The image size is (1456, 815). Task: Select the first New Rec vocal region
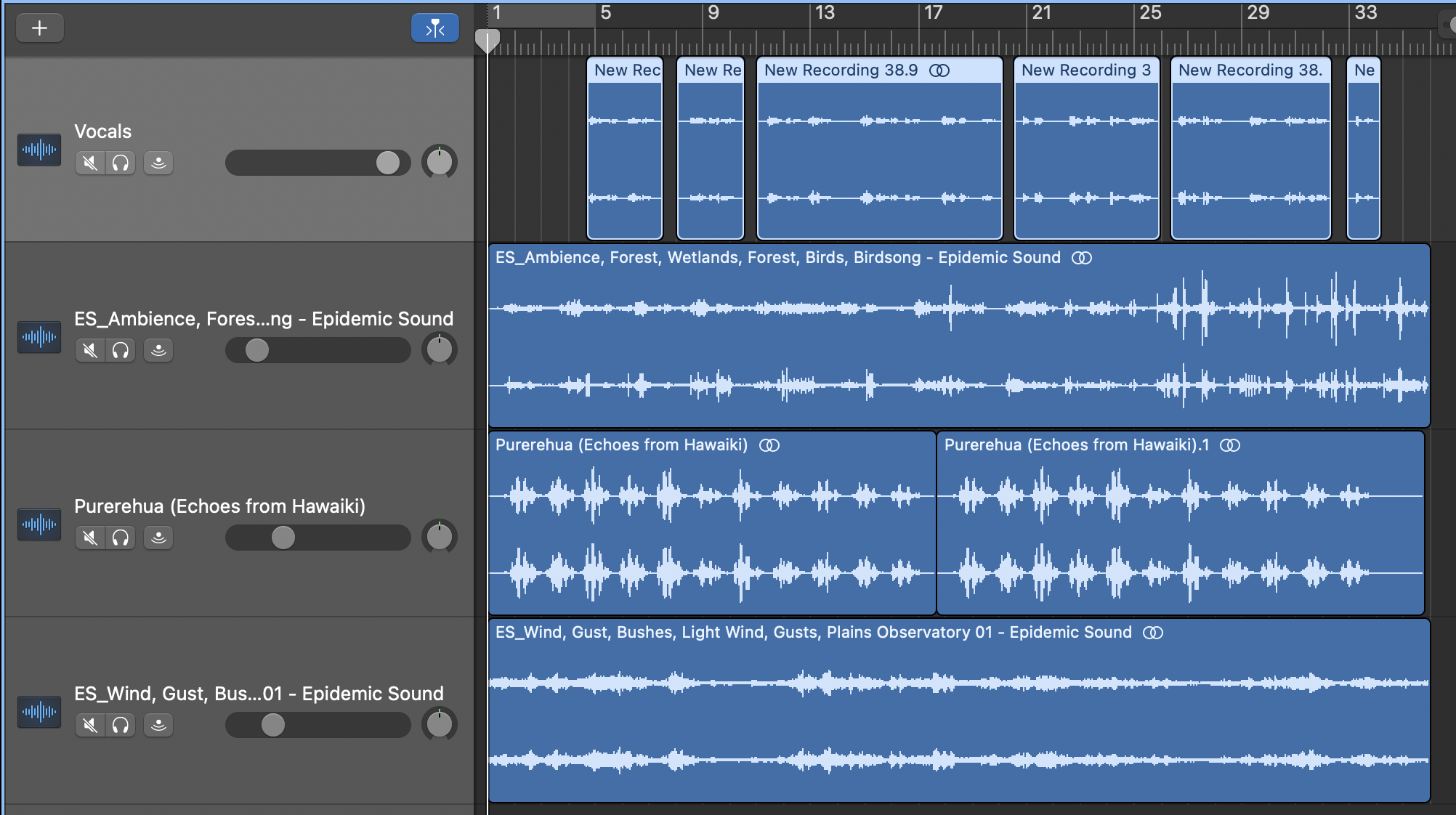point(625,148)
